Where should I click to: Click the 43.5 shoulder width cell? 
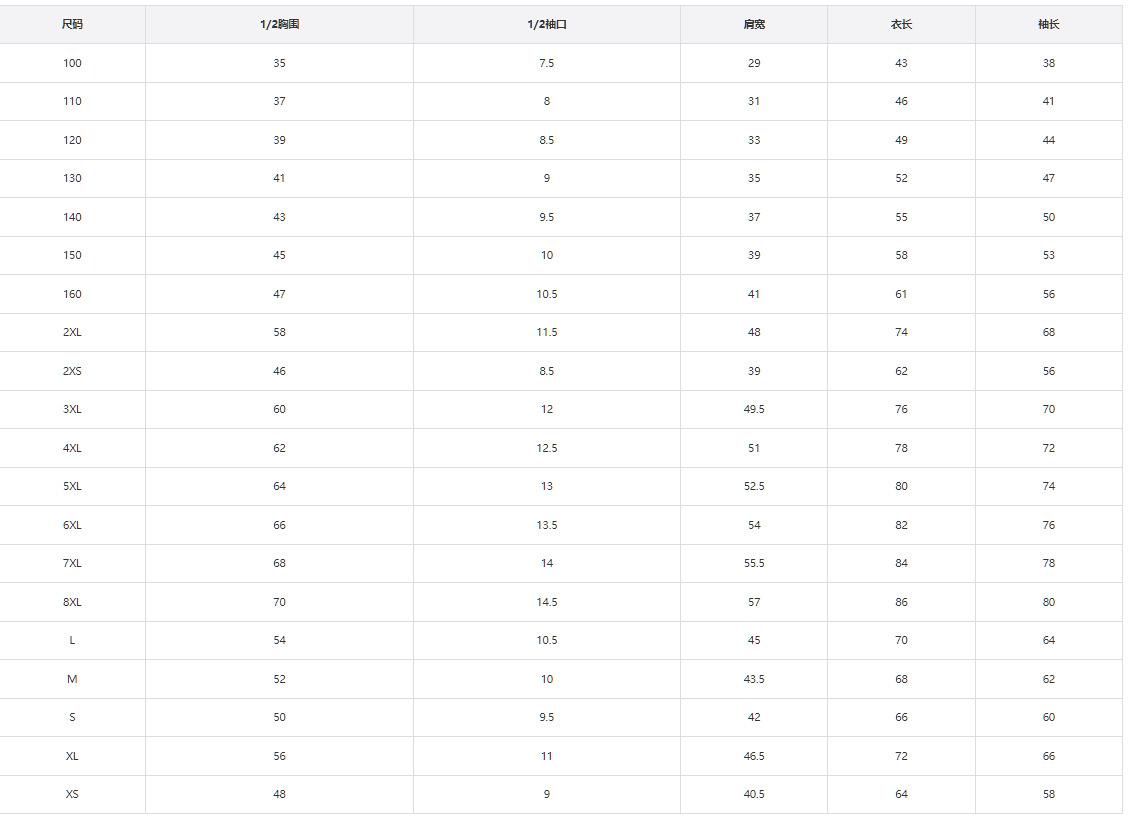[754, 679]
